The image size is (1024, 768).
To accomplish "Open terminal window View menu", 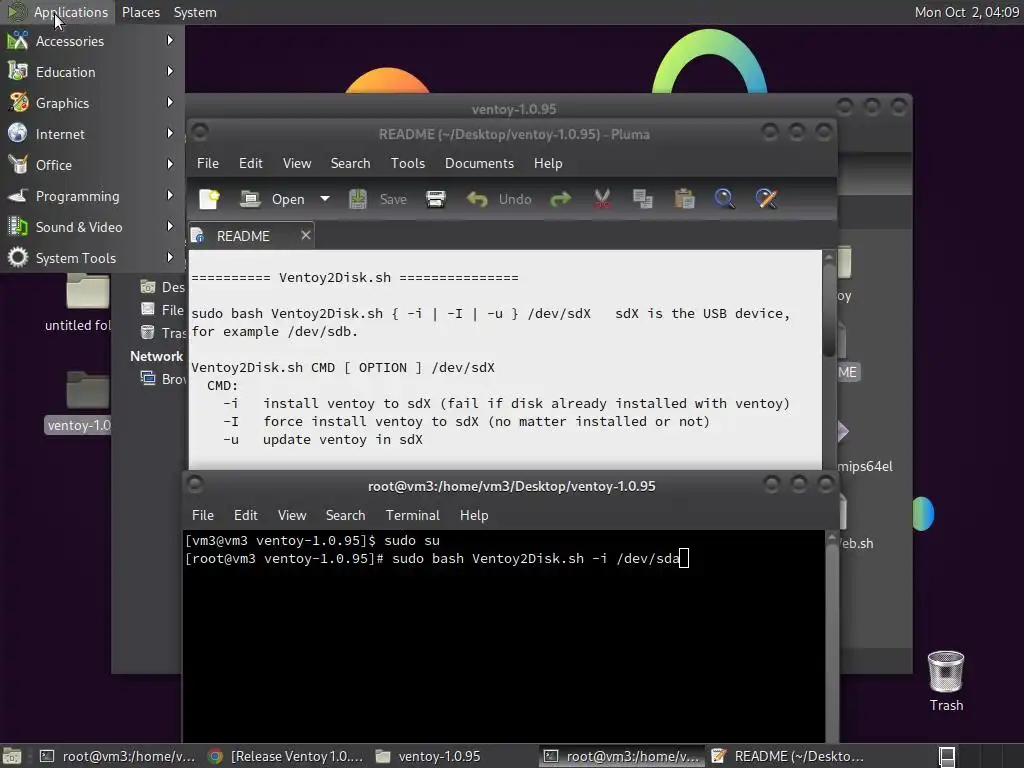I will pyautogui.click(x=292, y=515).
